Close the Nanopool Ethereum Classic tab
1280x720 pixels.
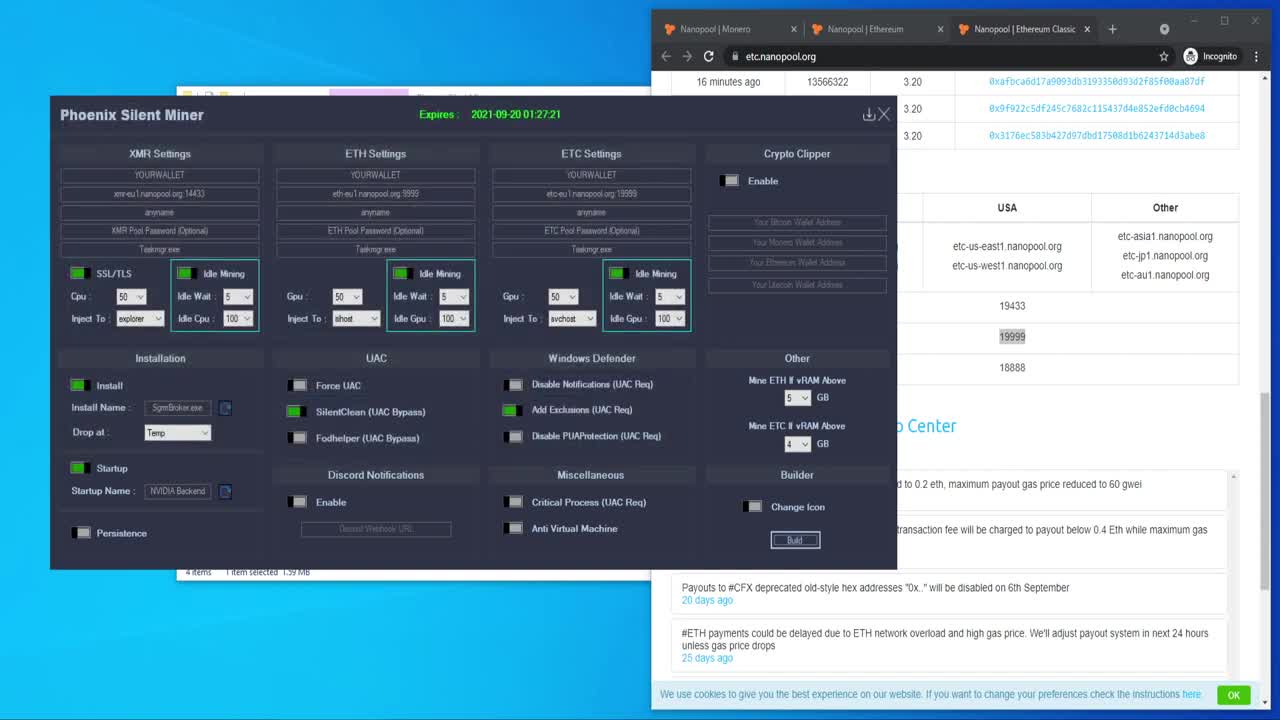pyautogui.click(x=1087, y=29)
